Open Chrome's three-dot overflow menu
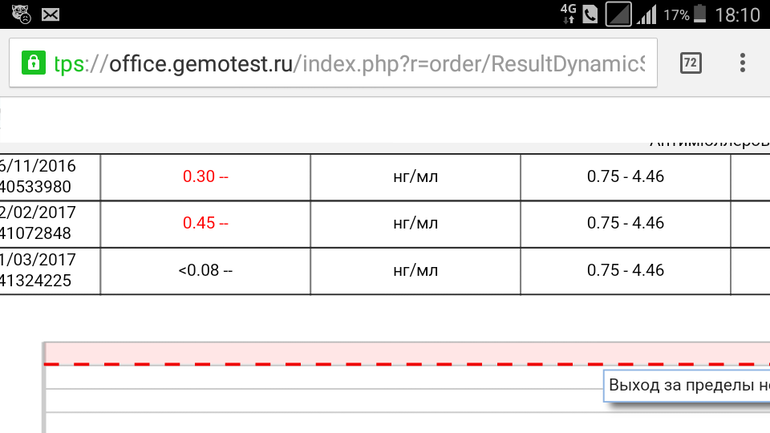Viewport: 770px width, 433px height. (x=742, y=63)
